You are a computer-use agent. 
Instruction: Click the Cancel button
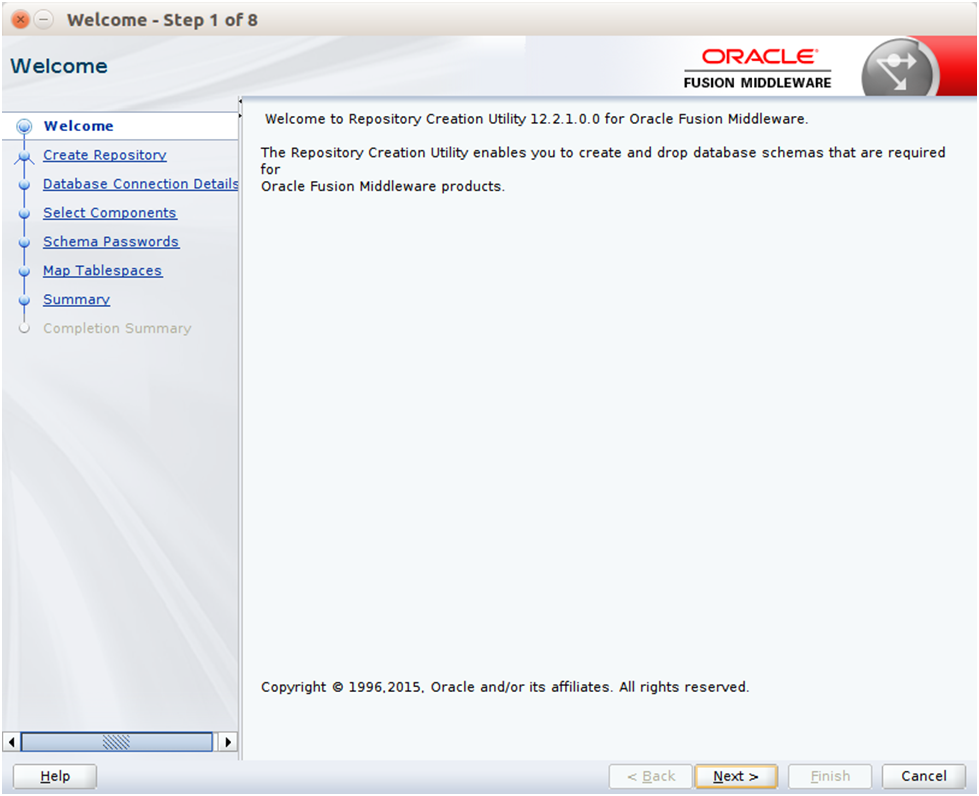click(x=923, y=776)
